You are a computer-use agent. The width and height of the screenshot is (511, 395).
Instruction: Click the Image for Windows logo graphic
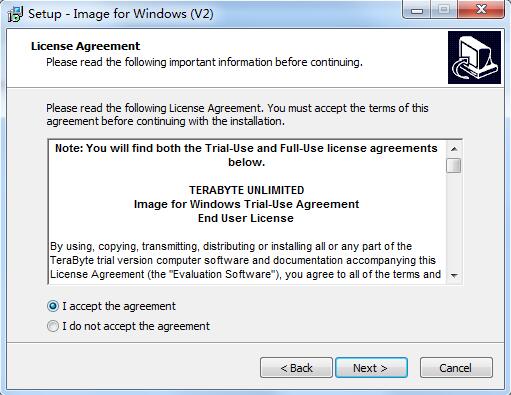(474, 57)
